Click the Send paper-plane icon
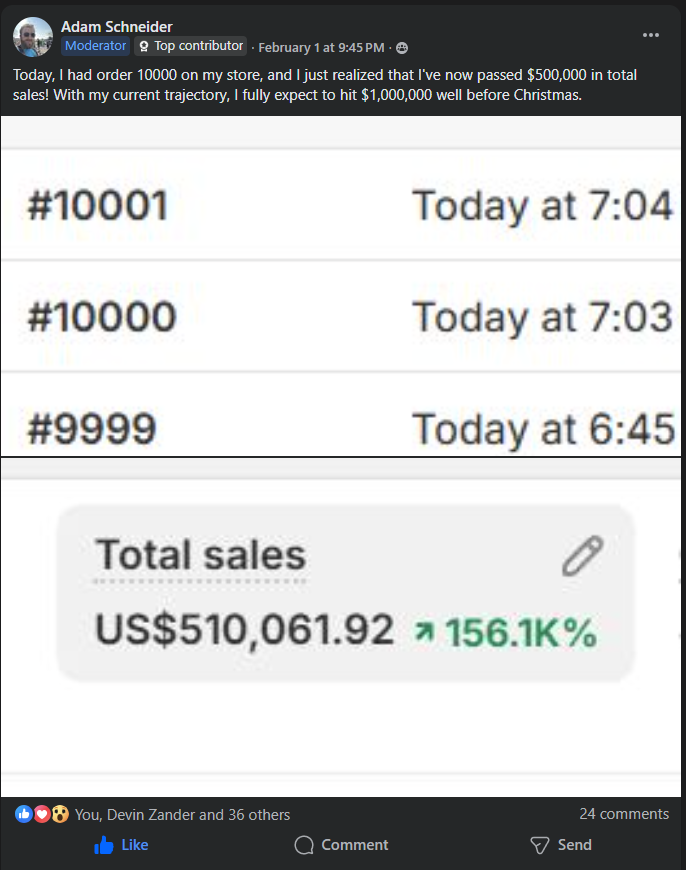 click(x=539, y=845)
